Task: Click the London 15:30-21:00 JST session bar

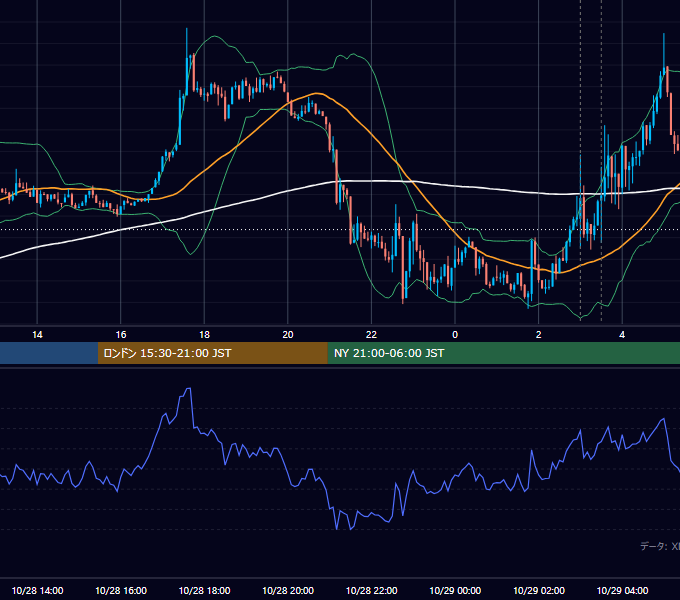Action: pos(212,353)
